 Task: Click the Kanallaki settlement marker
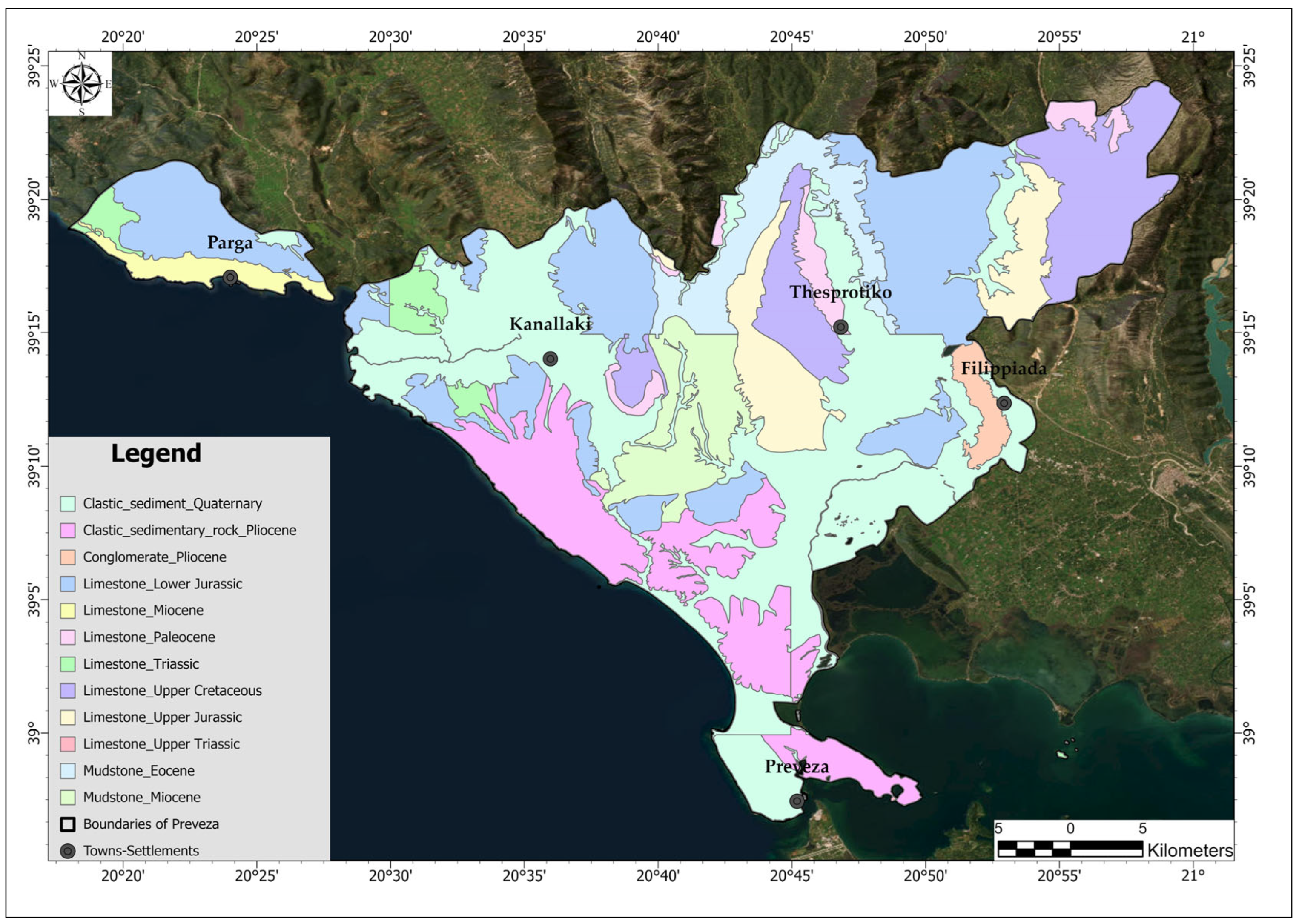tap(550, 359)
